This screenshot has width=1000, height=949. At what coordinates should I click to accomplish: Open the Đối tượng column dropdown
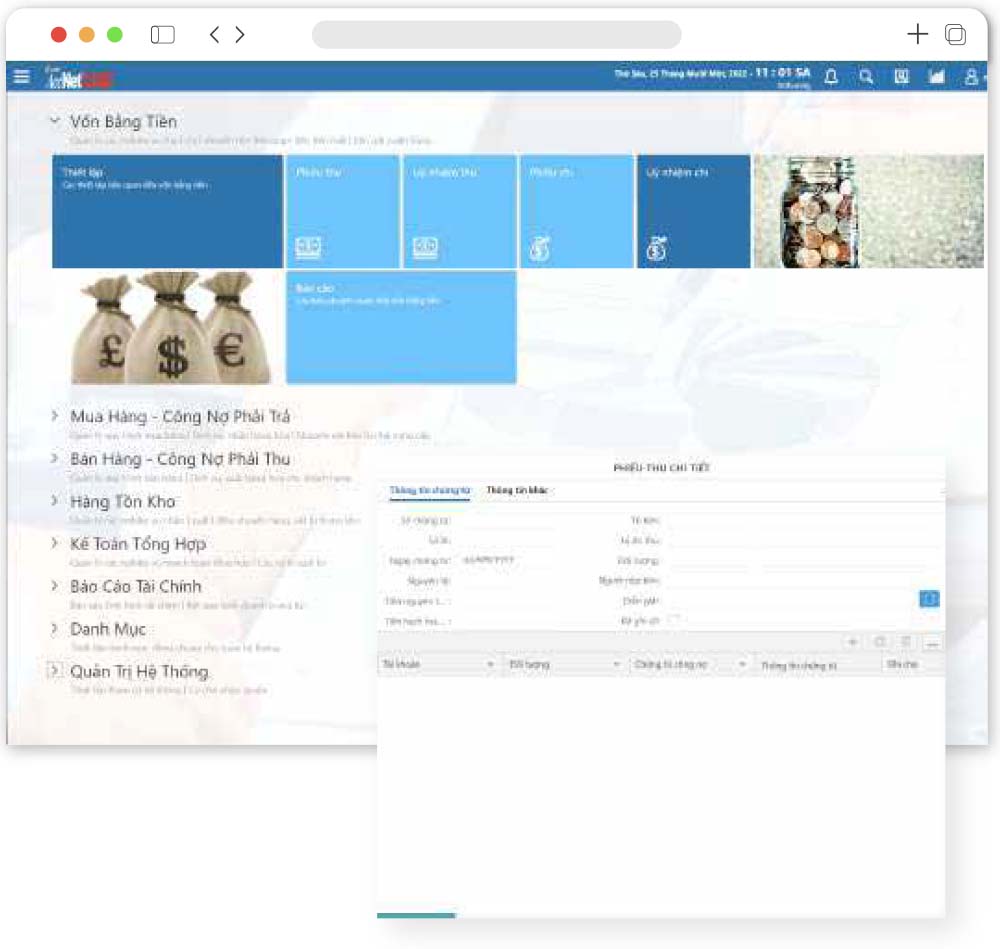coord(616,665)
